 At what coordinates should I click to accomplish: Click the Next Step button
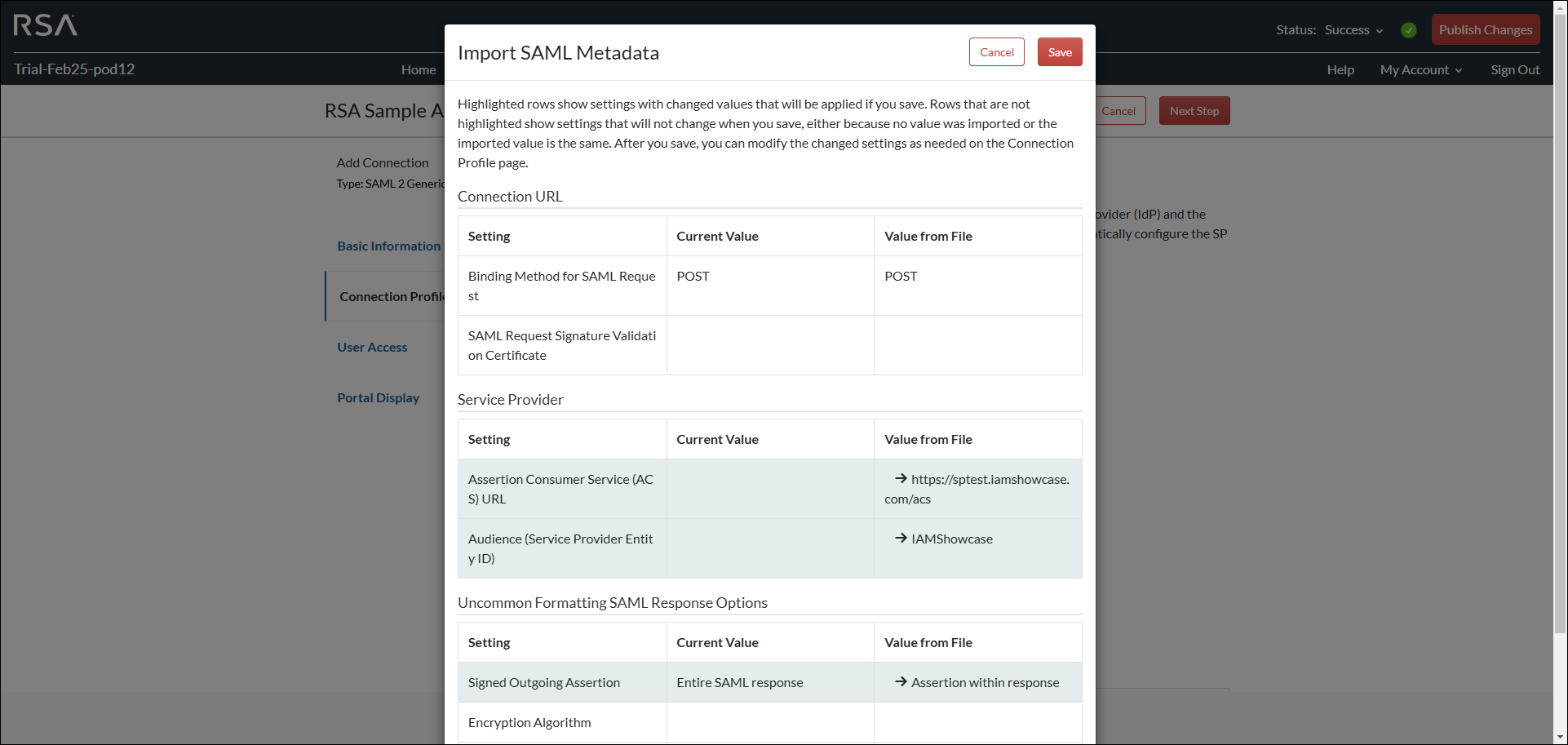[x=1194, y=110]
